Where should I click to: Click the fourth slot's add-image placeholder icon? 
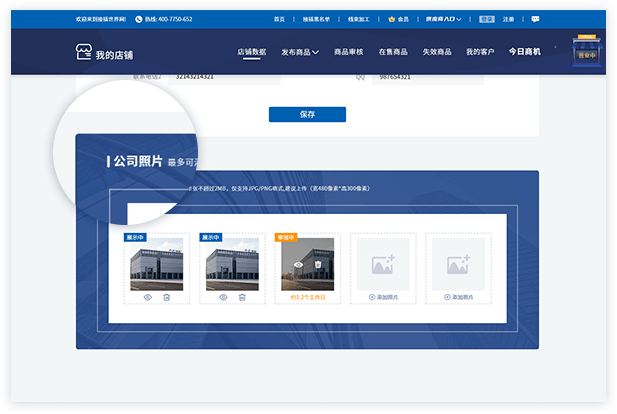point(383,264)
